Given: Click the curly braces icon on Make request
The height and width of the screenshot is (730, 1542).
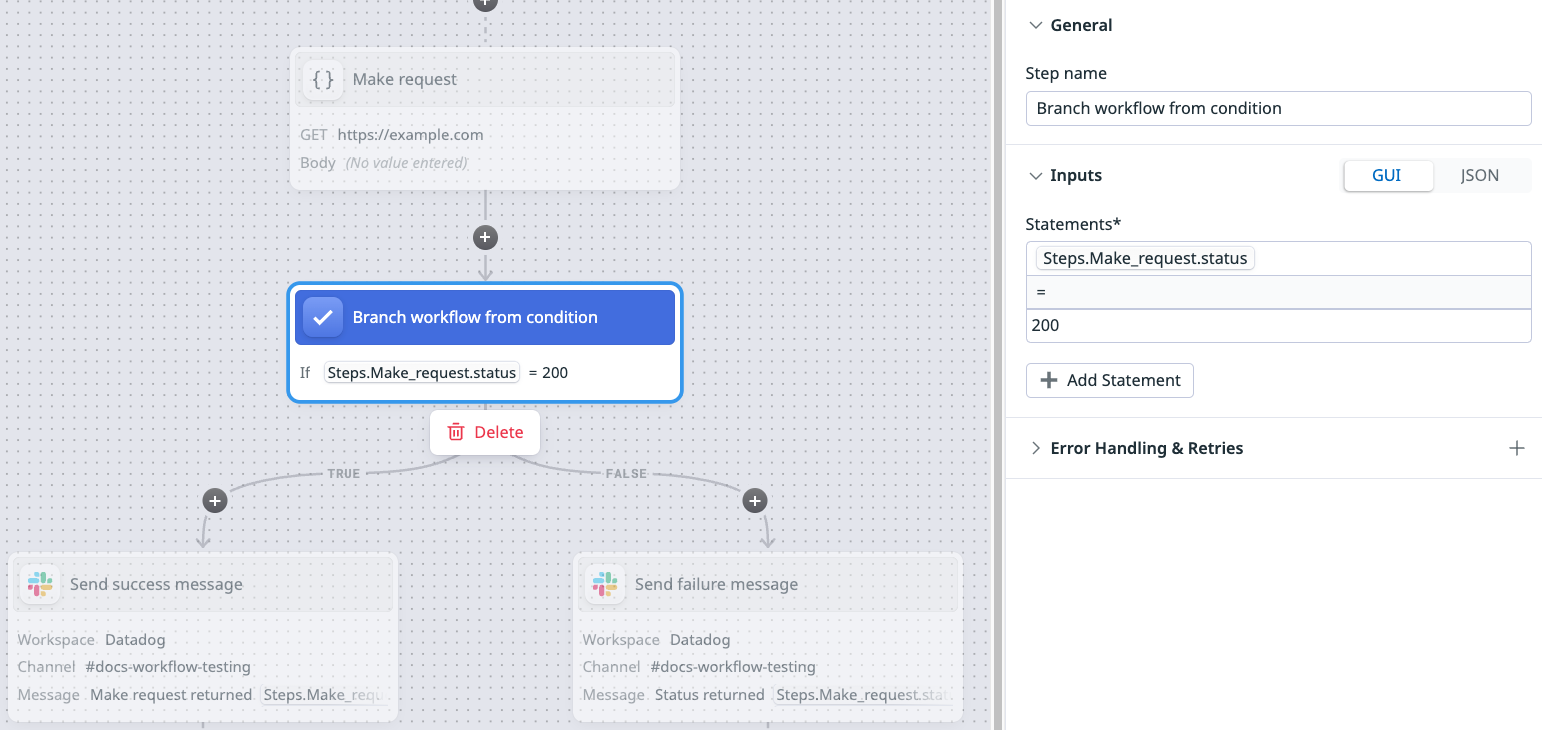Looking at the screenshot, I should (x=323, y=80).
